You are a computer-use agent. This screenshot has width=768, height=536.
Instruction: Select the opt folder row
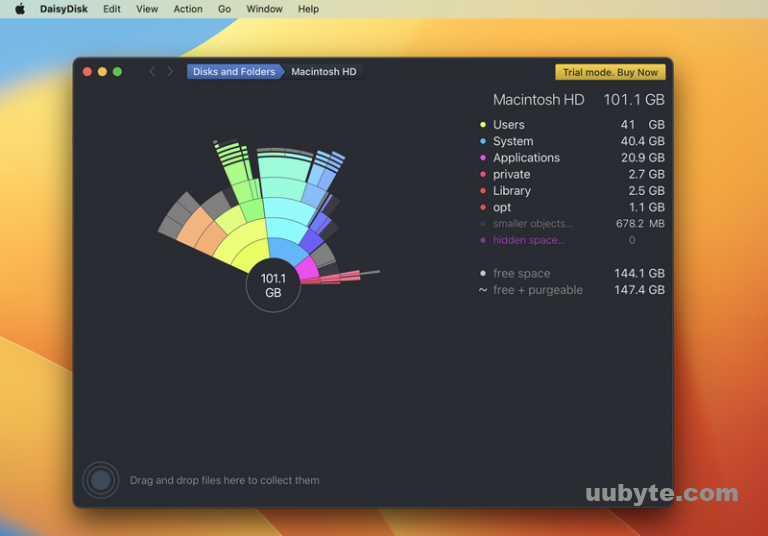[572, 207]
